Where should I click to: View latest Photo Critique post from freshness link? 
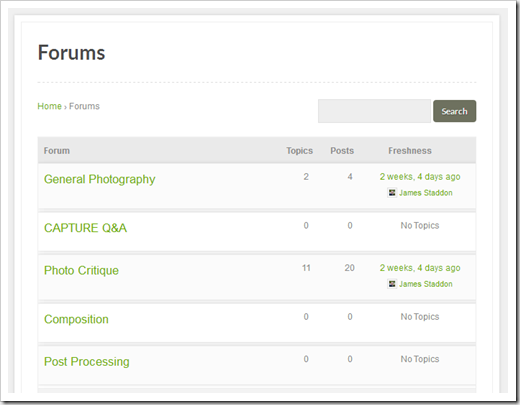pos(420,268)
